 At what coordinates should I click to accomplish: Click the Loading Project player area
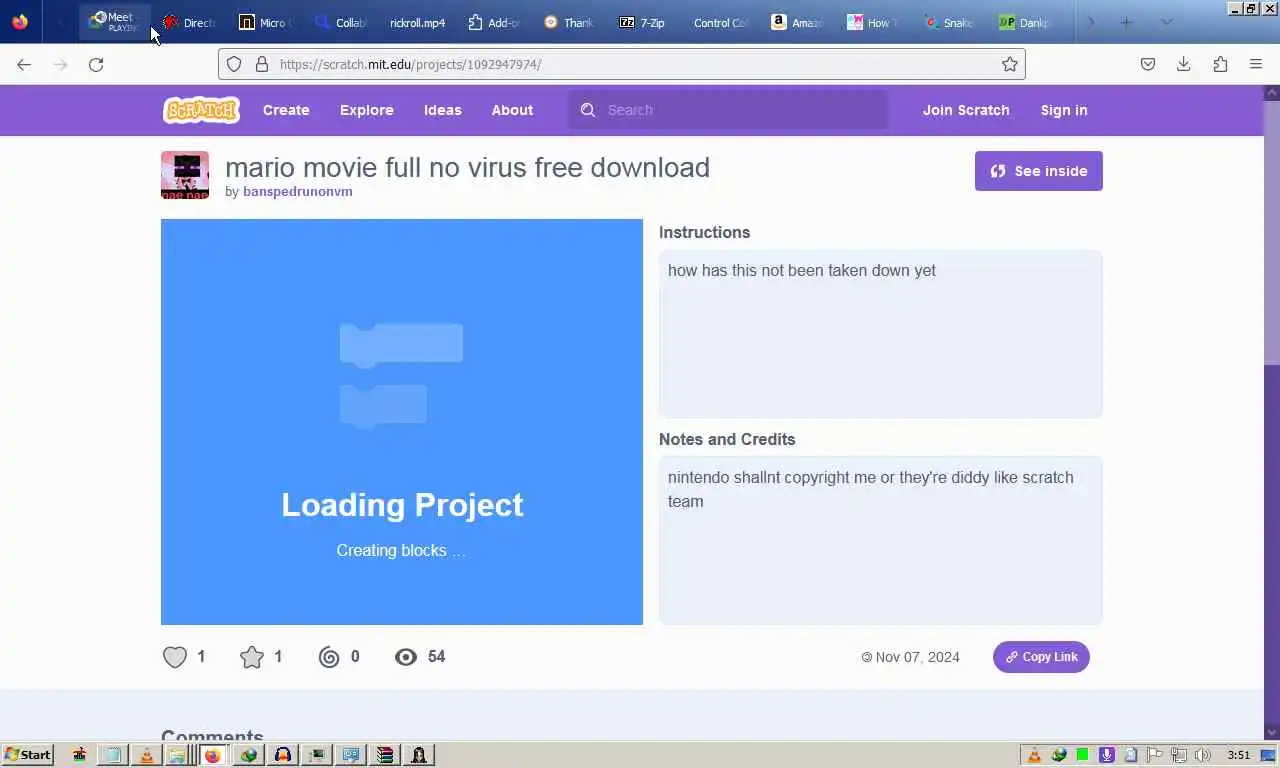pyautogui.click(x=402, y=422)
